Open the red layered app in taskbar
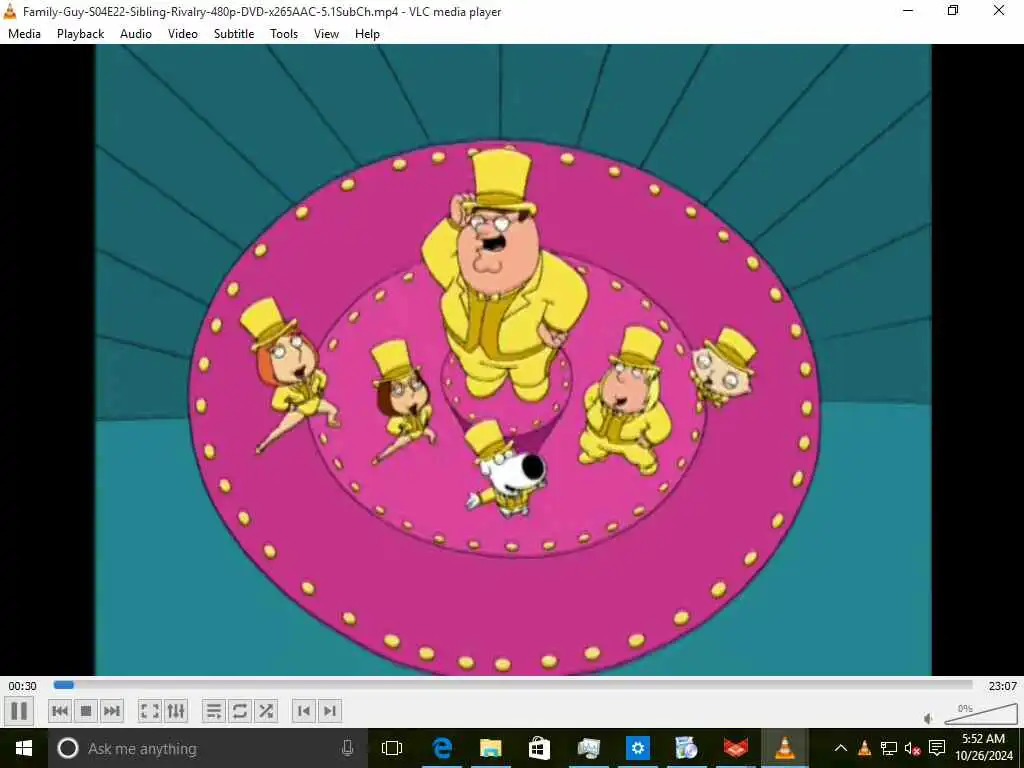The image size is (1024, 768). click(736, 748)
